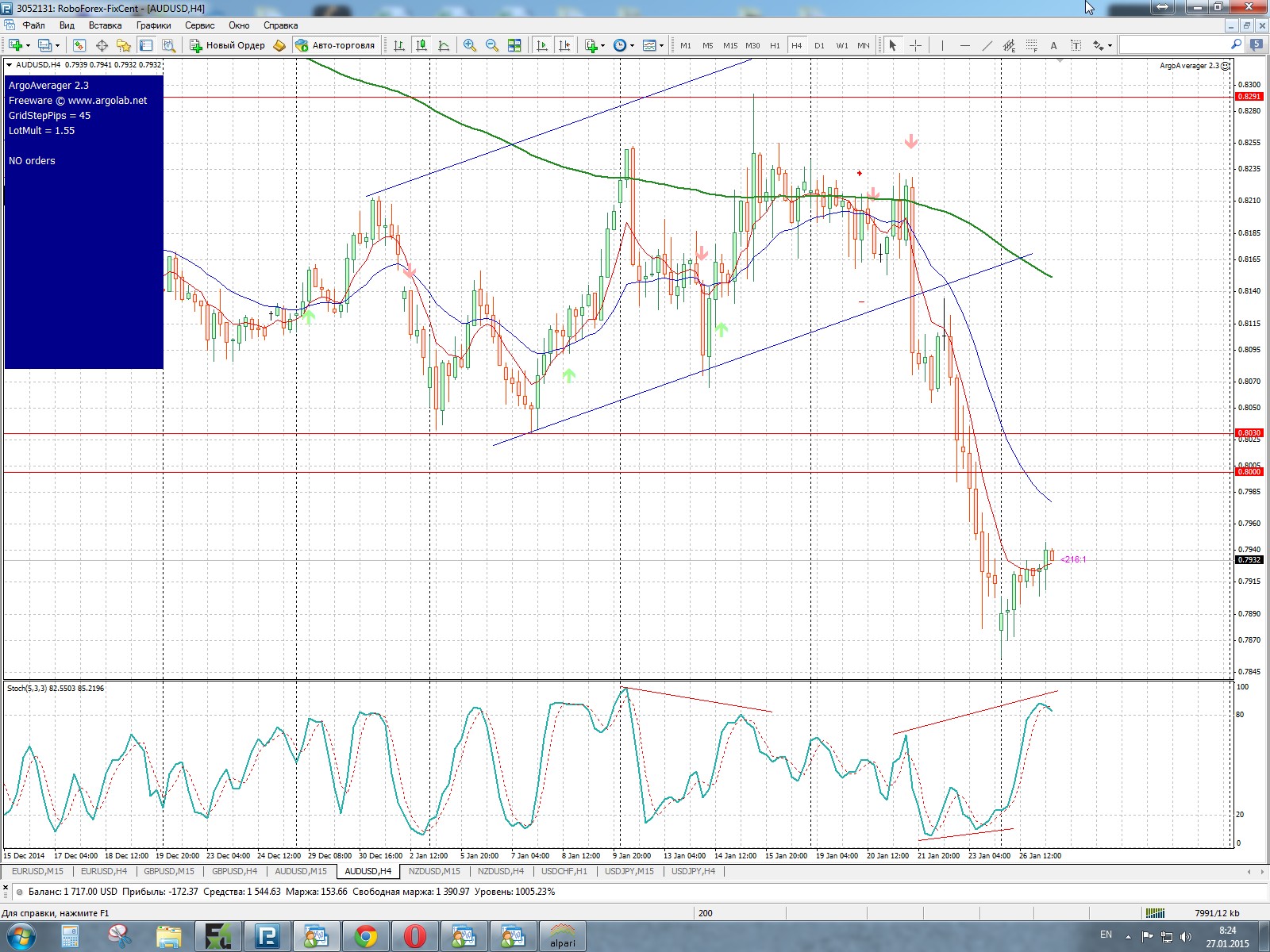Open the Сервис menu

[199, 25]
